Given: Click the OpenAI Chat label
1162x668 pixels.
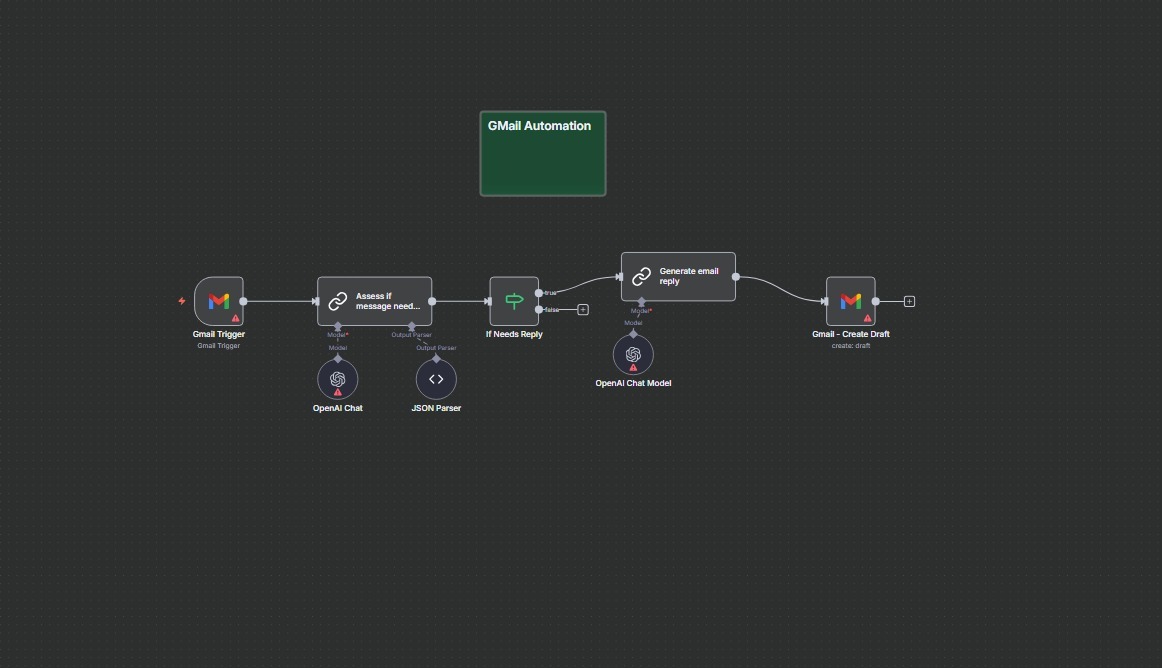Looking at the screenshot, I should (x=337, y=409).
